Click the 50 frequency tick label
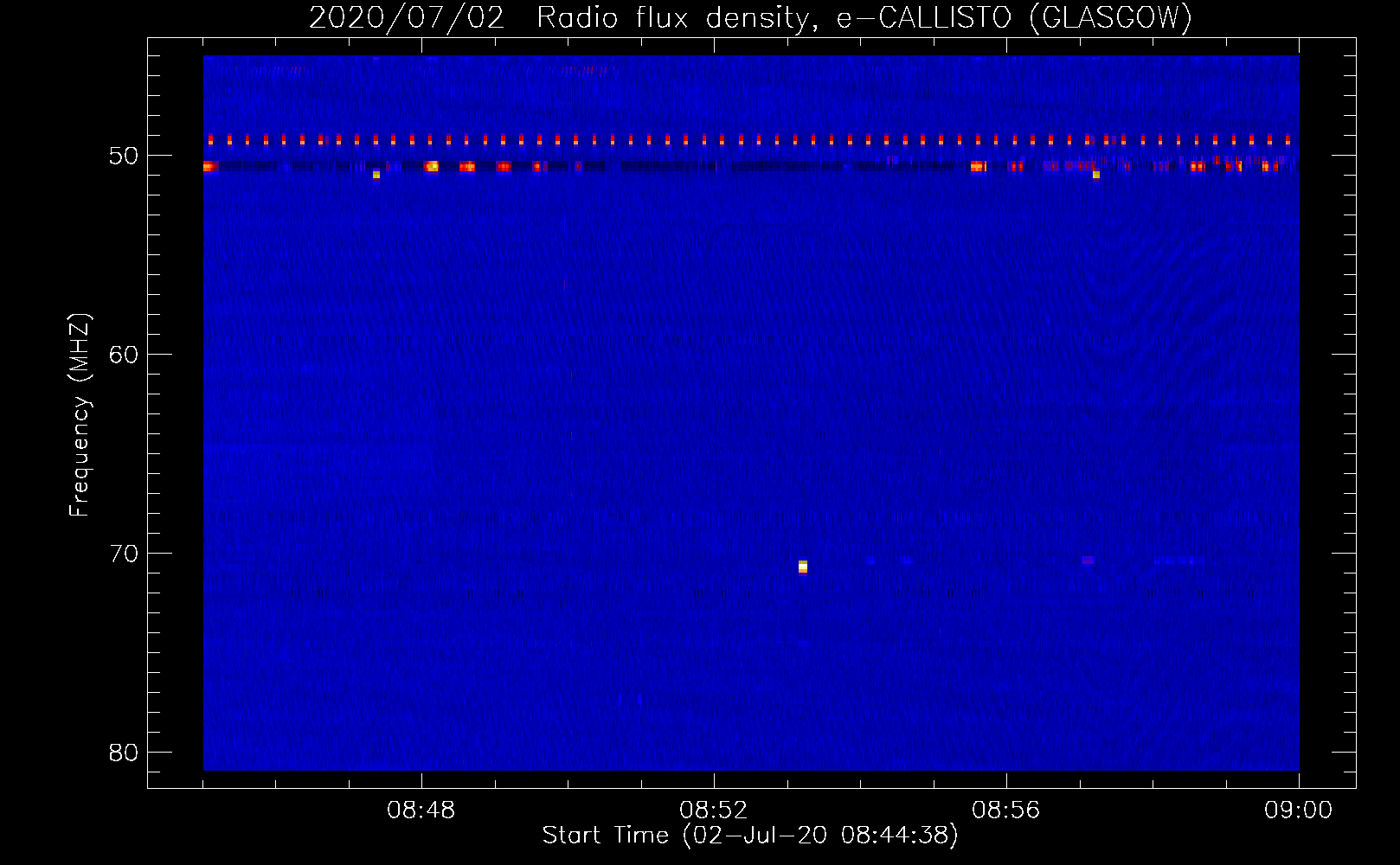 coord(124,156)
